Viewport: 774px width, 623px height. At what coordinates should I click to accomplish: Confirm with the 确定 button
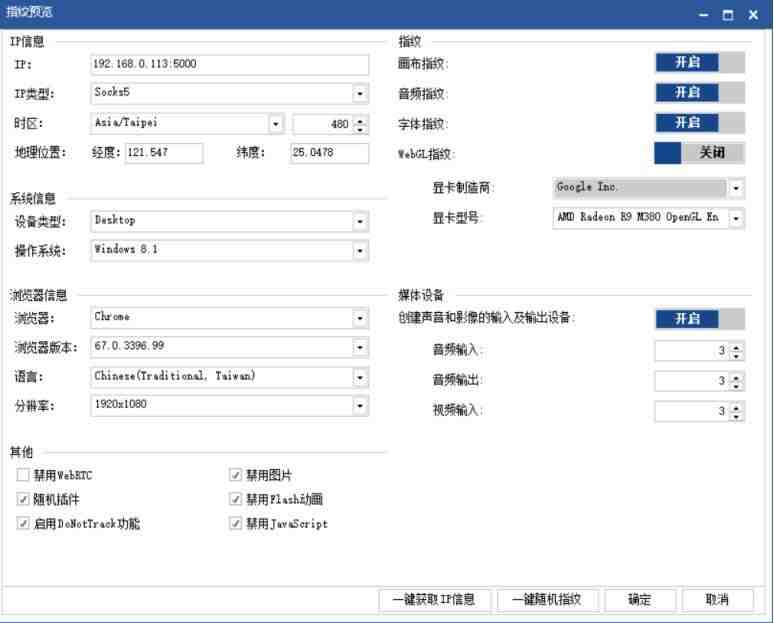coord(640,600)
